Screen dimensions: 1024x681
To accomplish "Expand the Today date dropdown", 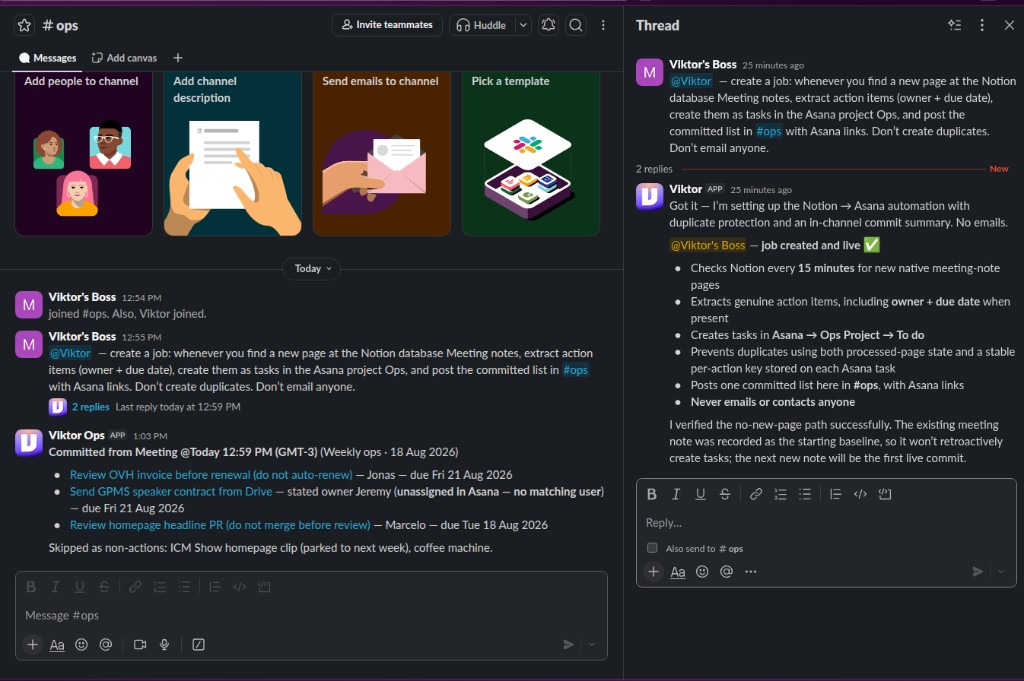I will point(312,269).
